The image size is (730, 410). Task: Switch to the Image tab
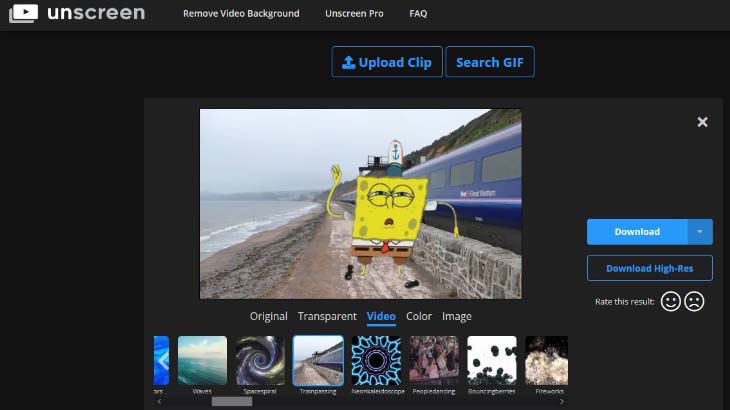pyautogui.click(x=457, y=316)
